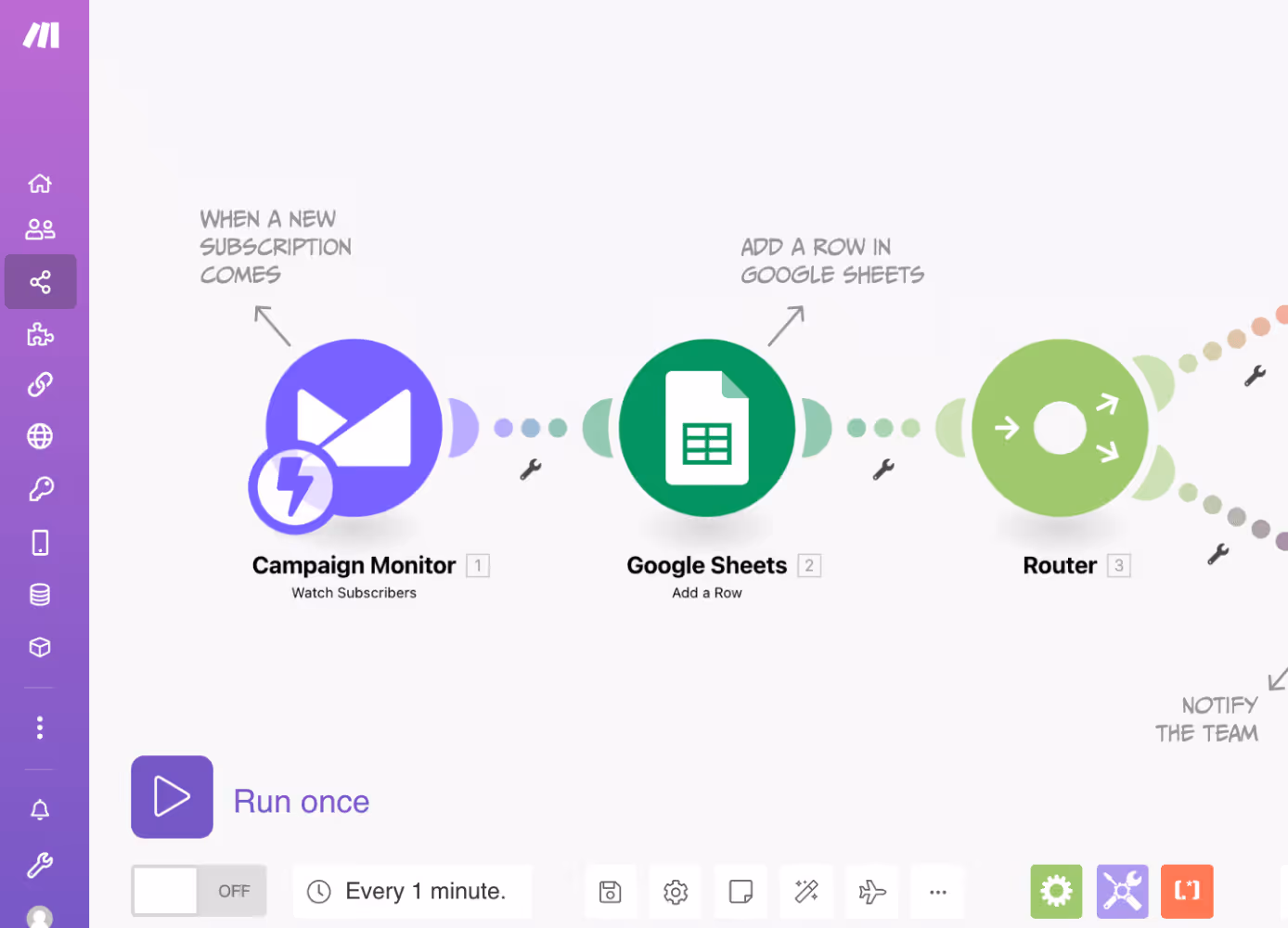Click the Auto-align magic wand
Viewport: 1288px width, 928px height.
(806, 892)
